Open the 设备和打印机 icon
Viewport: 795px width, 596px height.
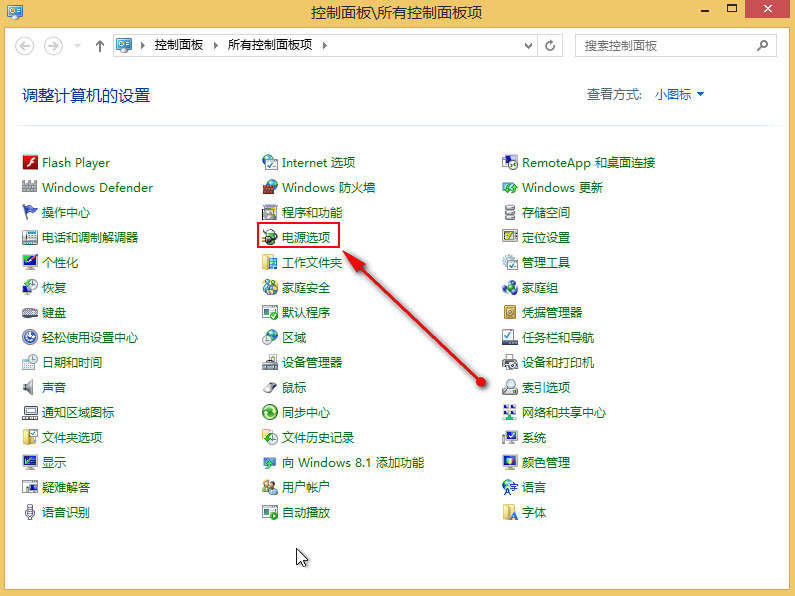pos(510,362)
